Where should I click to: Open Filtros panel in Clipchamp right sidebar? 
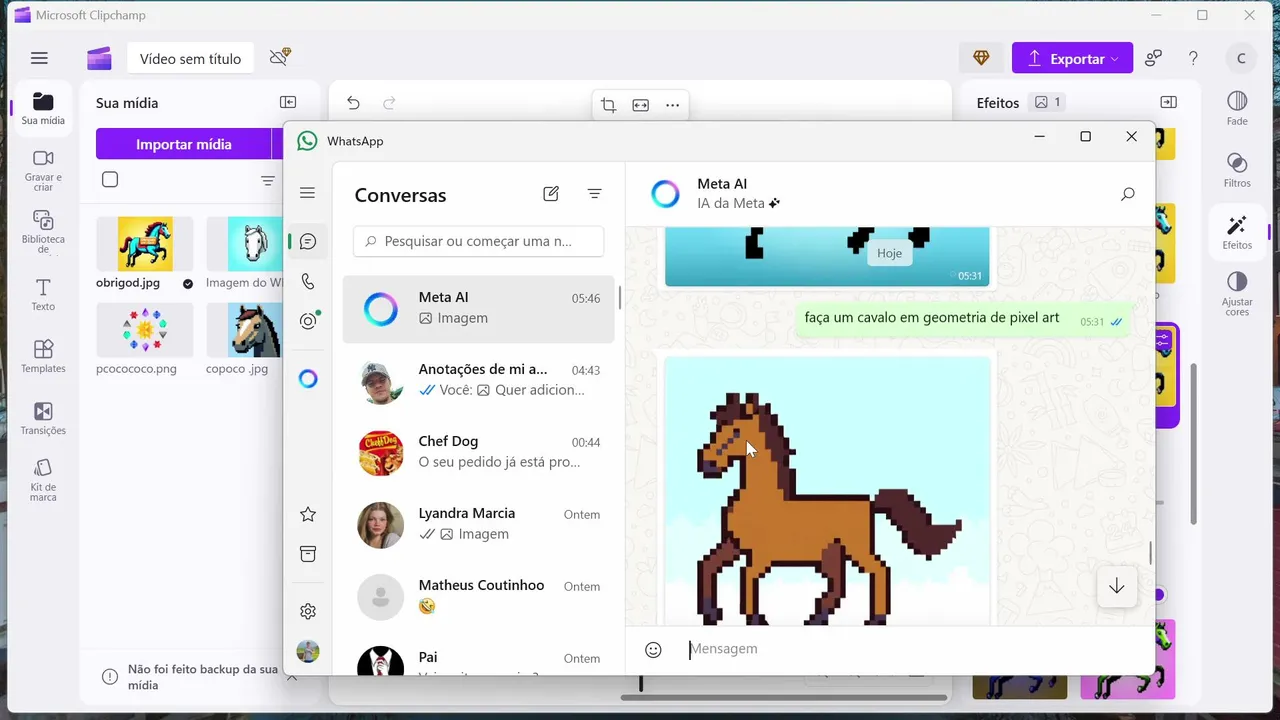click(1237, 170)
